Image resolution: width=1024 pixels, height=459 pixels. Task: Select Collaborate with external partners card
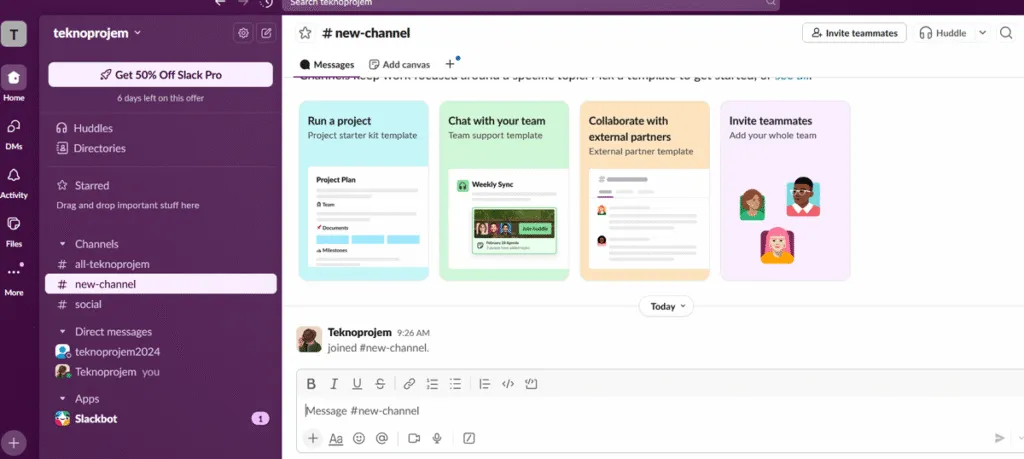(x=645, y=191)
